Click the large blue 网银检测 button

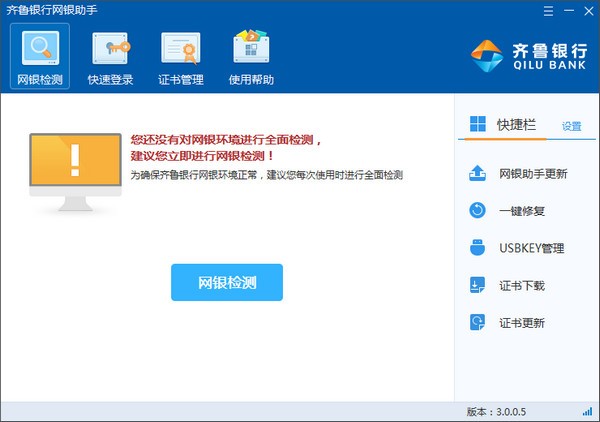tap(227, 282)
